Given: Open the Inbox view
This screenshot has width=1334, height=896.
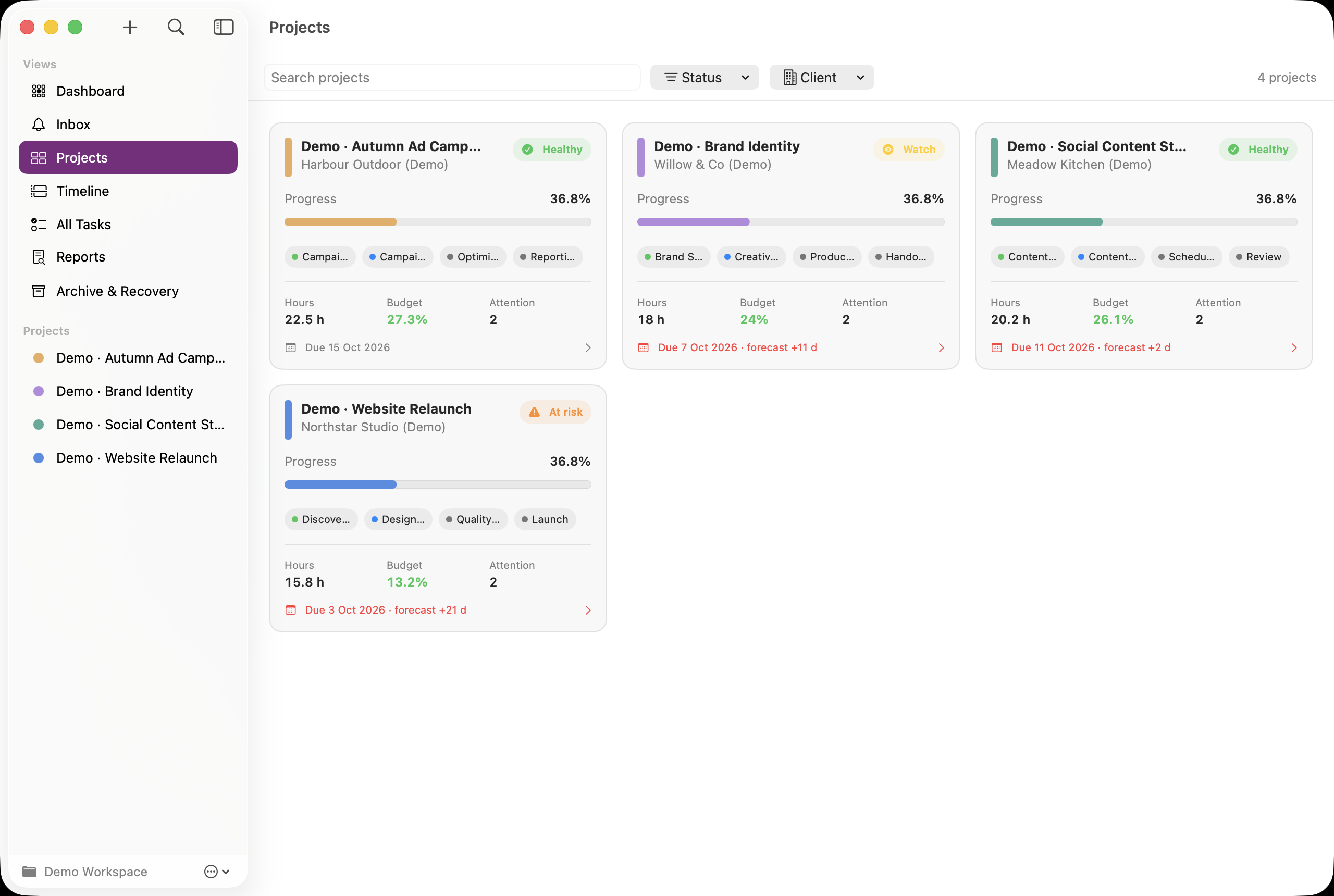Looking at the screenshot, I should [x=128, y=125].
